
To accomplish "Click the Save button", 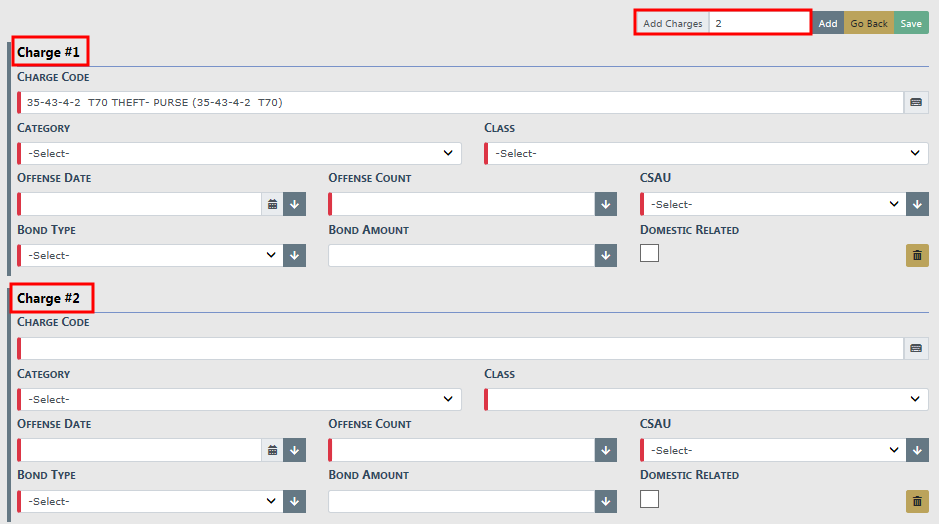I will point(911,23).
